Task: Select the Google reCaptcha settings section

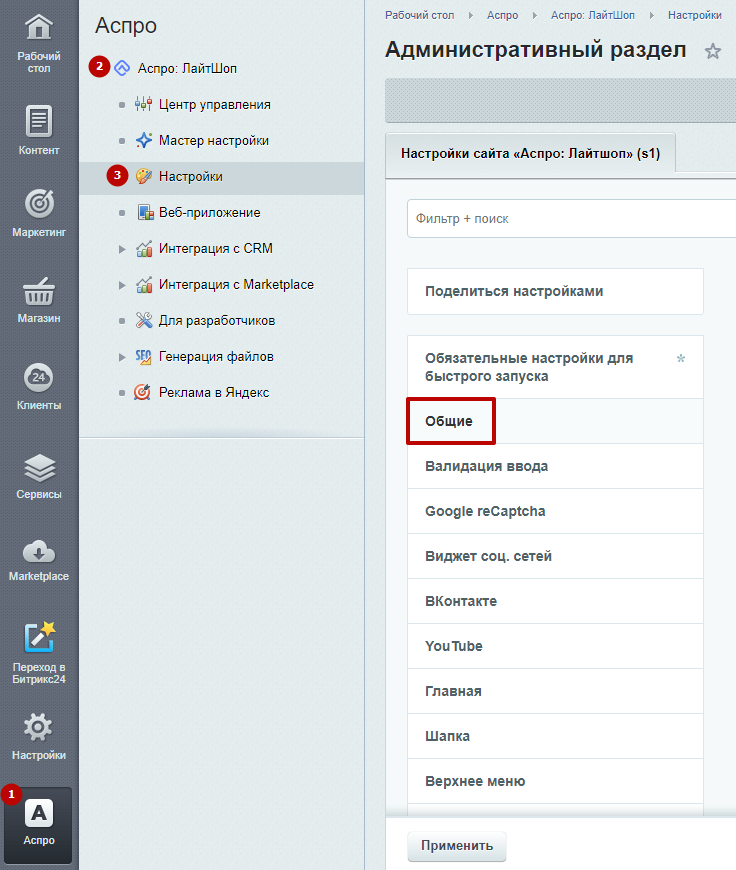Action: (x=555, y=511)
